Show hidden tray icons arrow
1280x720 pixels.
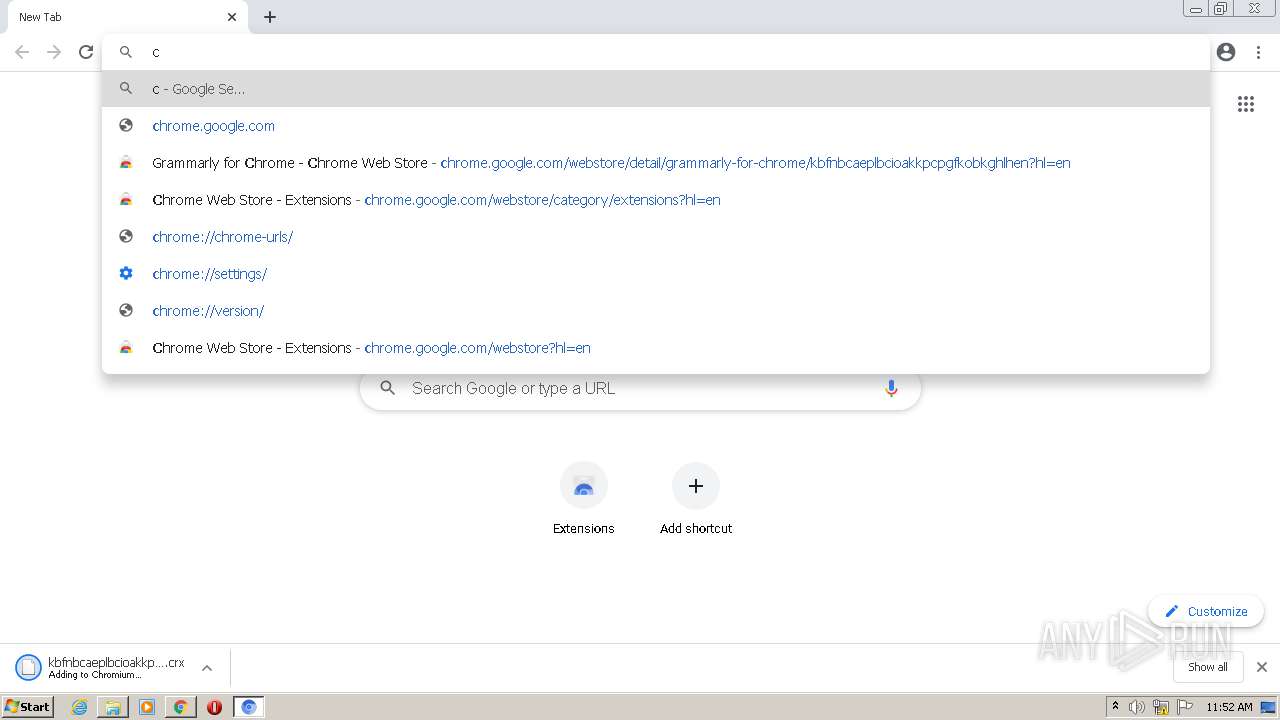tap(1115, 707)
